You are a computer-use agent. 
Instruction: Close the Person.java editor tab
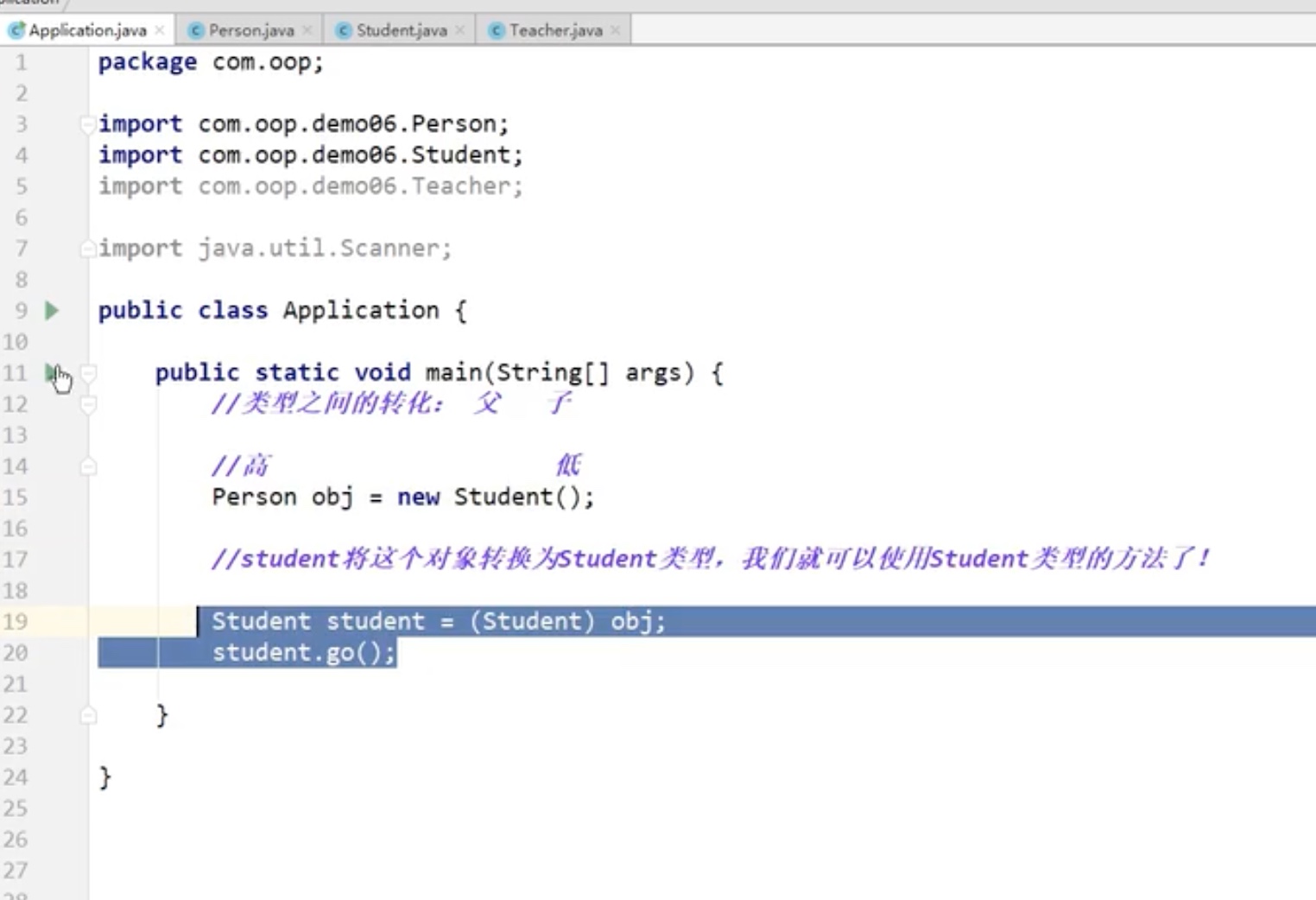(307, 30)
